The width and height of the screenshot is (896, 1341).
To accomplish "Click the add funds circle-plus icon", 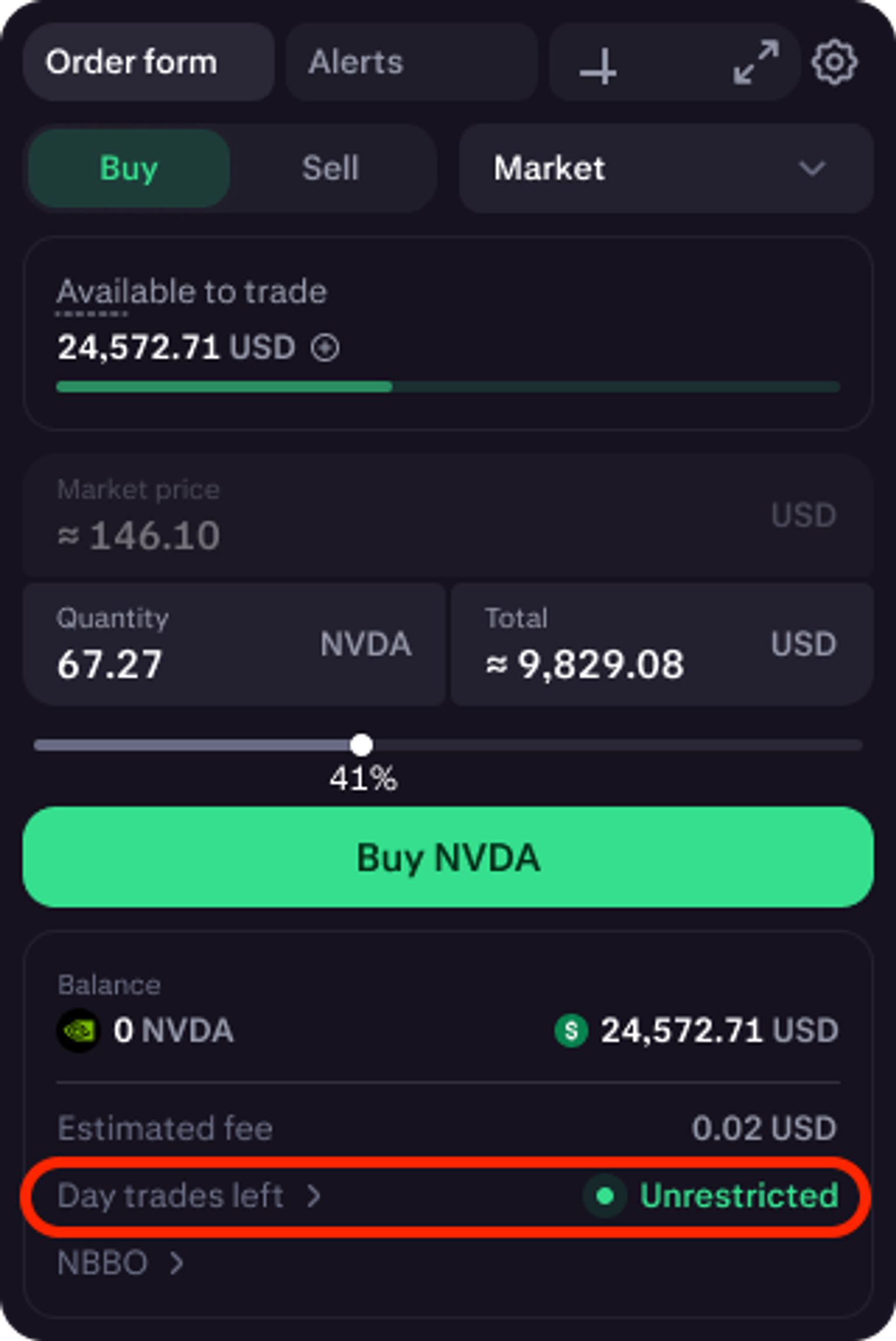I will [x=325, y=348].
